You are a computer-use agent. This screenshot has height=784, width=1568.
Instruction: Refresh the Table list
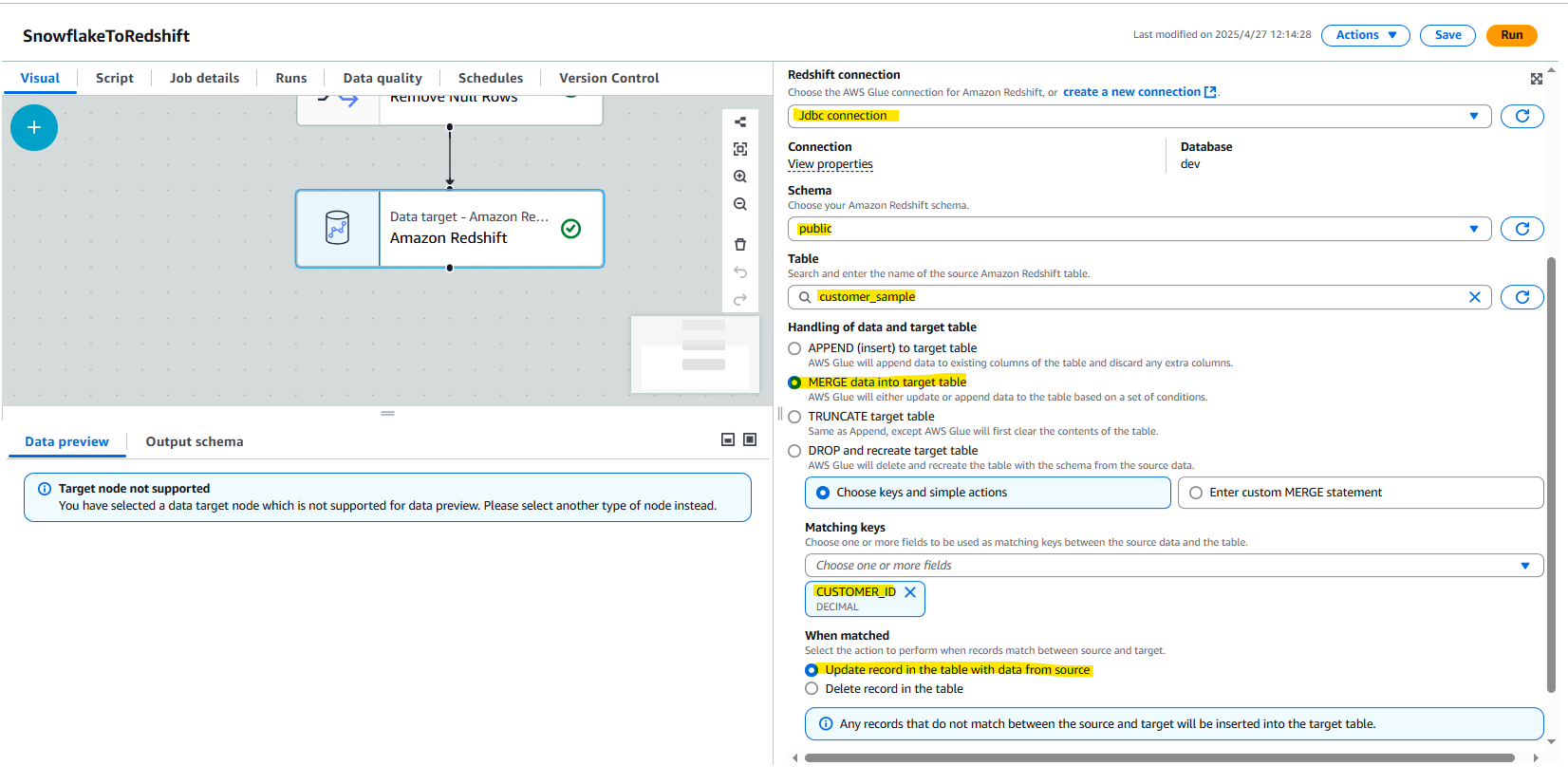1522,297
